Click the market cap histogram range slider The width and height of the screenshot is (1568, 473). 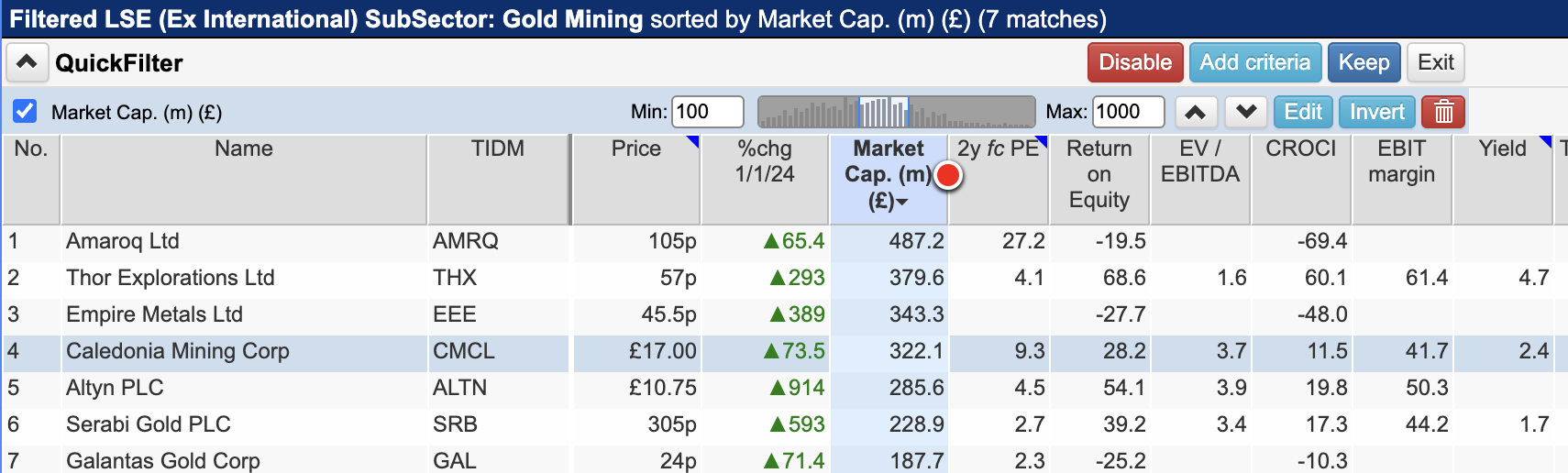click(896, 112)
